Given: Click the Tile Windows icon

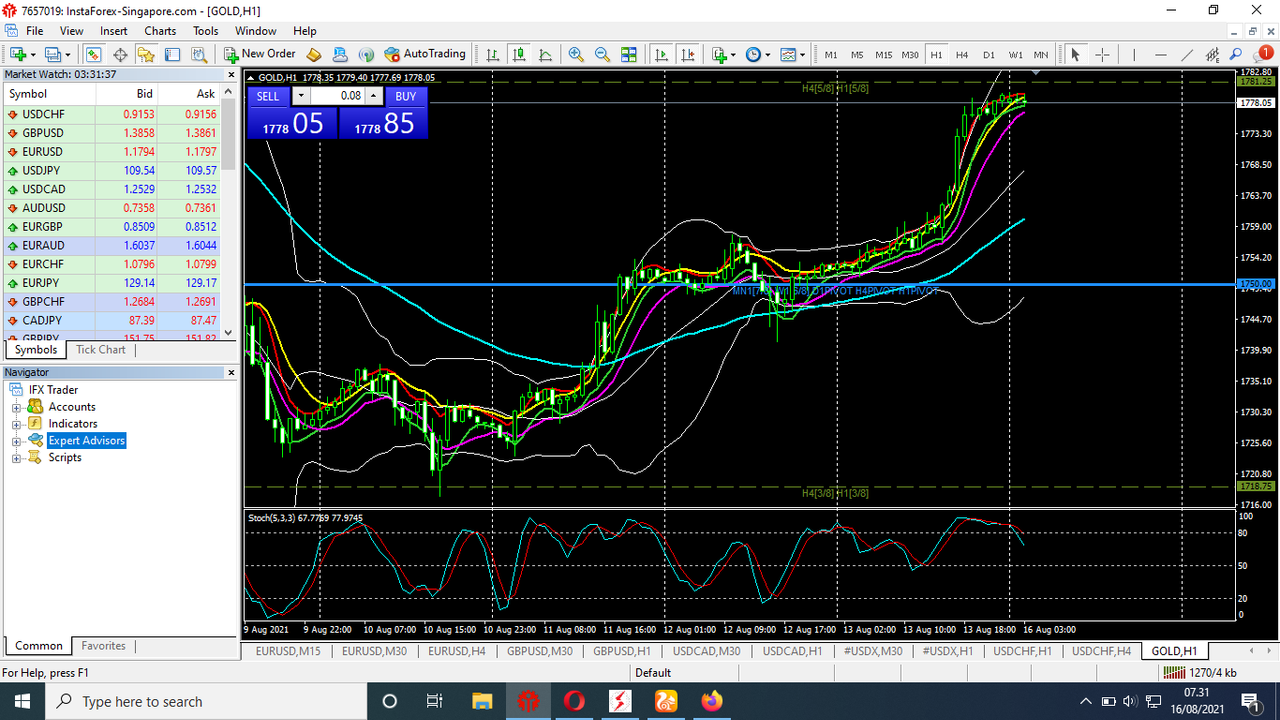Looking at the screenshot, I should click(629, 54).
